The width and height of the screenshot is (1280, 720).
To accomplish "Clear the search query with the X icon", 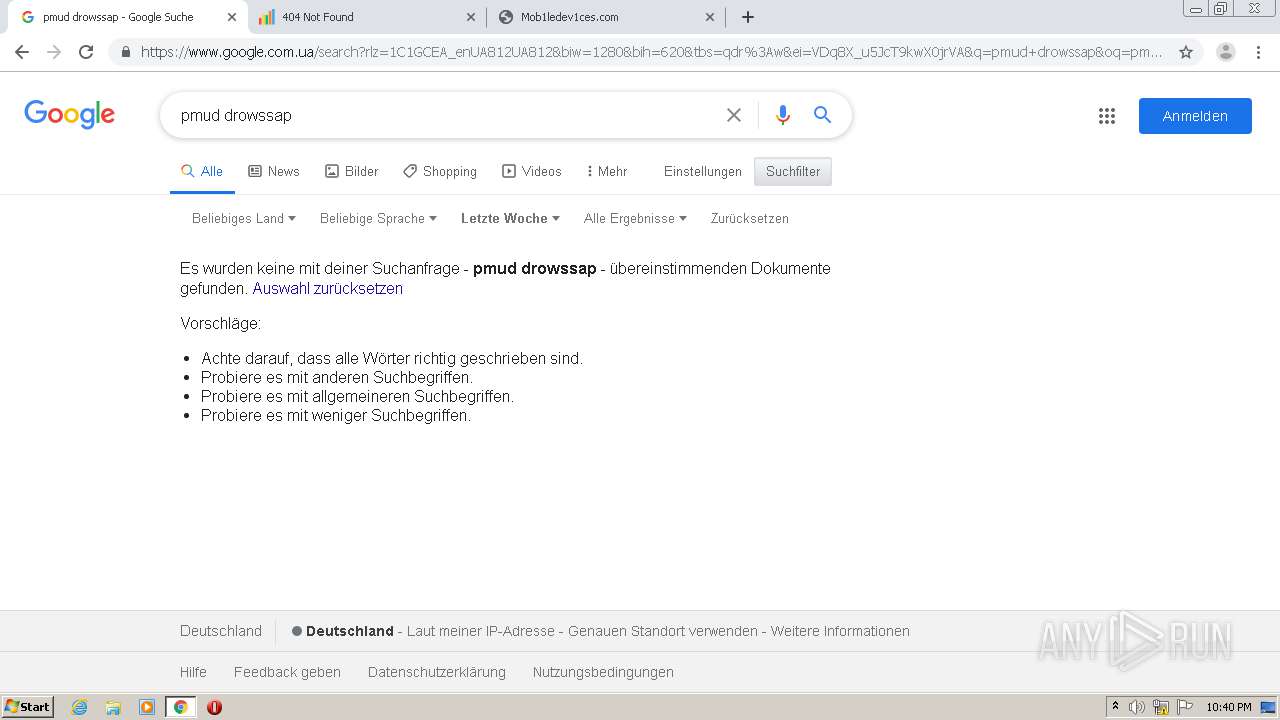I will [x=734, y=115].
